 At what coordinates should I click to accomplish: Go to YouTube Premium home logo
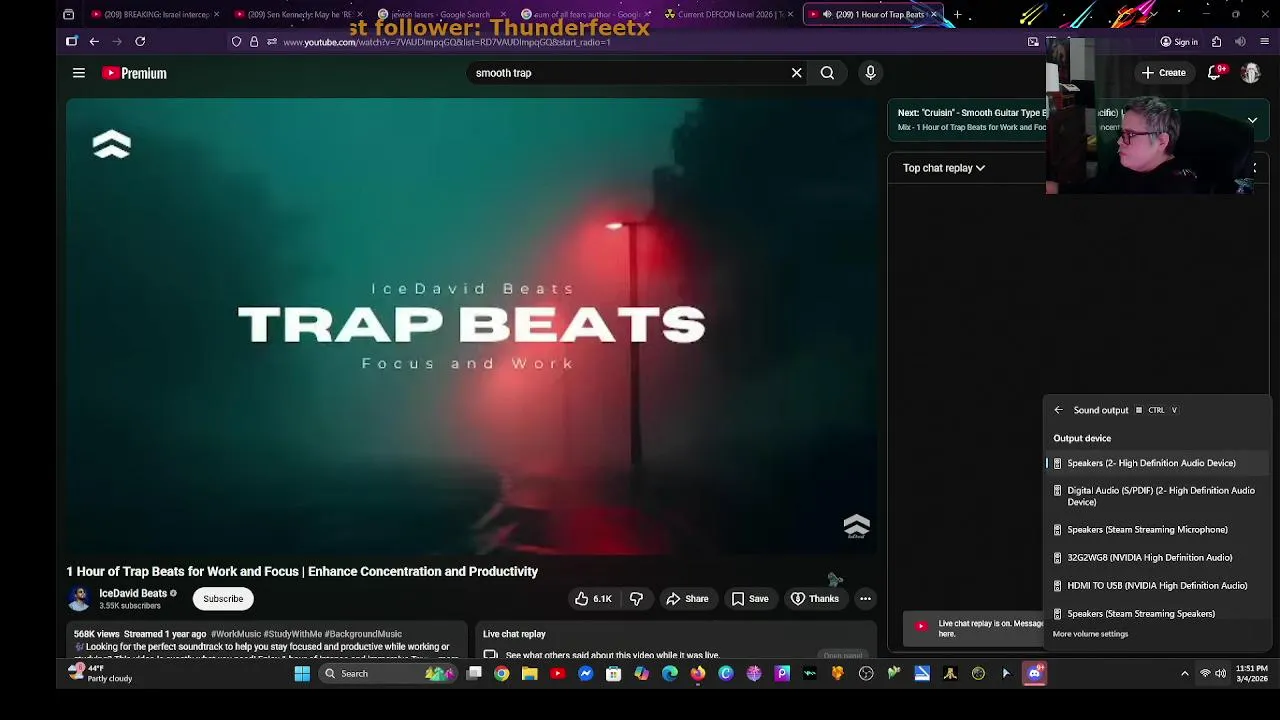coord(134,73)
